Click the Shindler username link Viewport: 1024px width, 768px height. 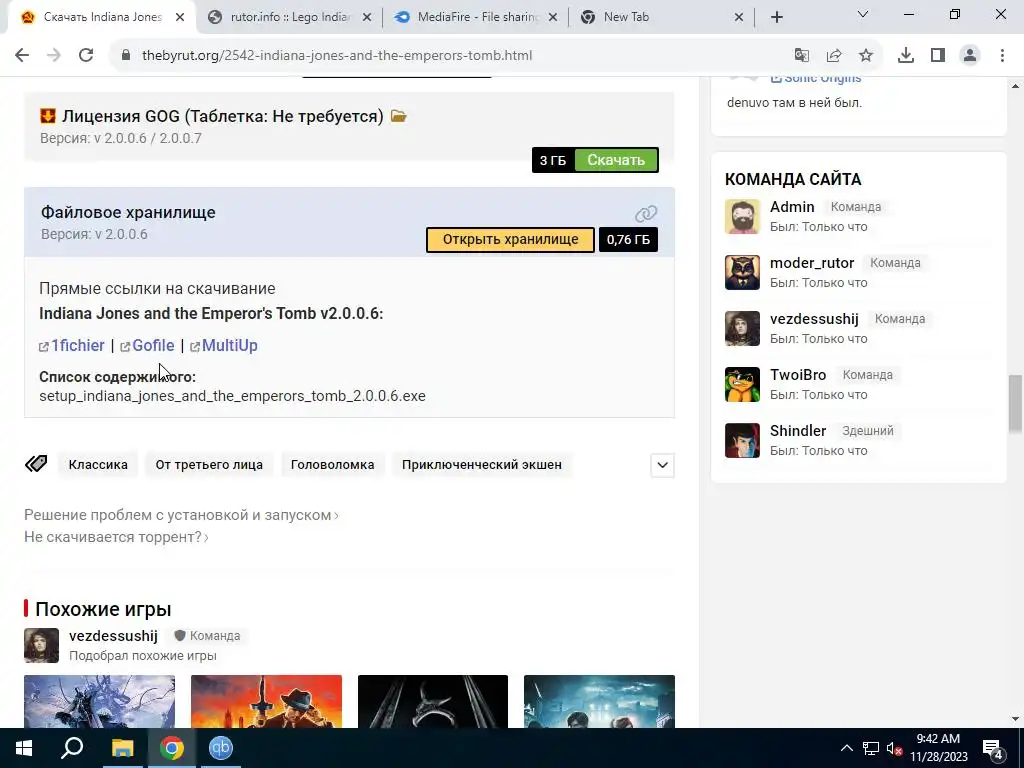798,431
